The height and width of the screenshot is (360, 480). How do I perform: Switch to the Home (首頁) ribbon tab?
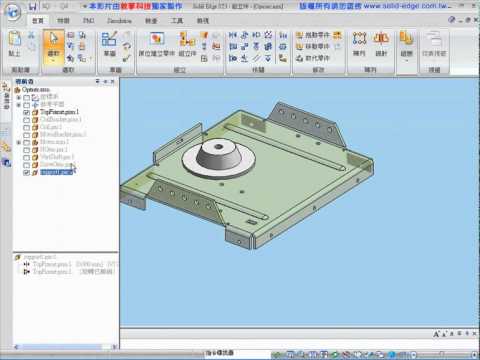(x=38, y=20)
